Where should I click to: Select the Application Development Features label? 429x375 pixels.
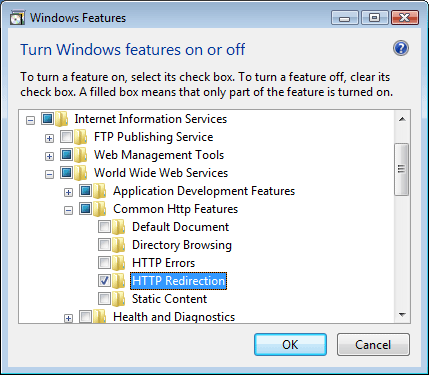click(x=204, y=191)
